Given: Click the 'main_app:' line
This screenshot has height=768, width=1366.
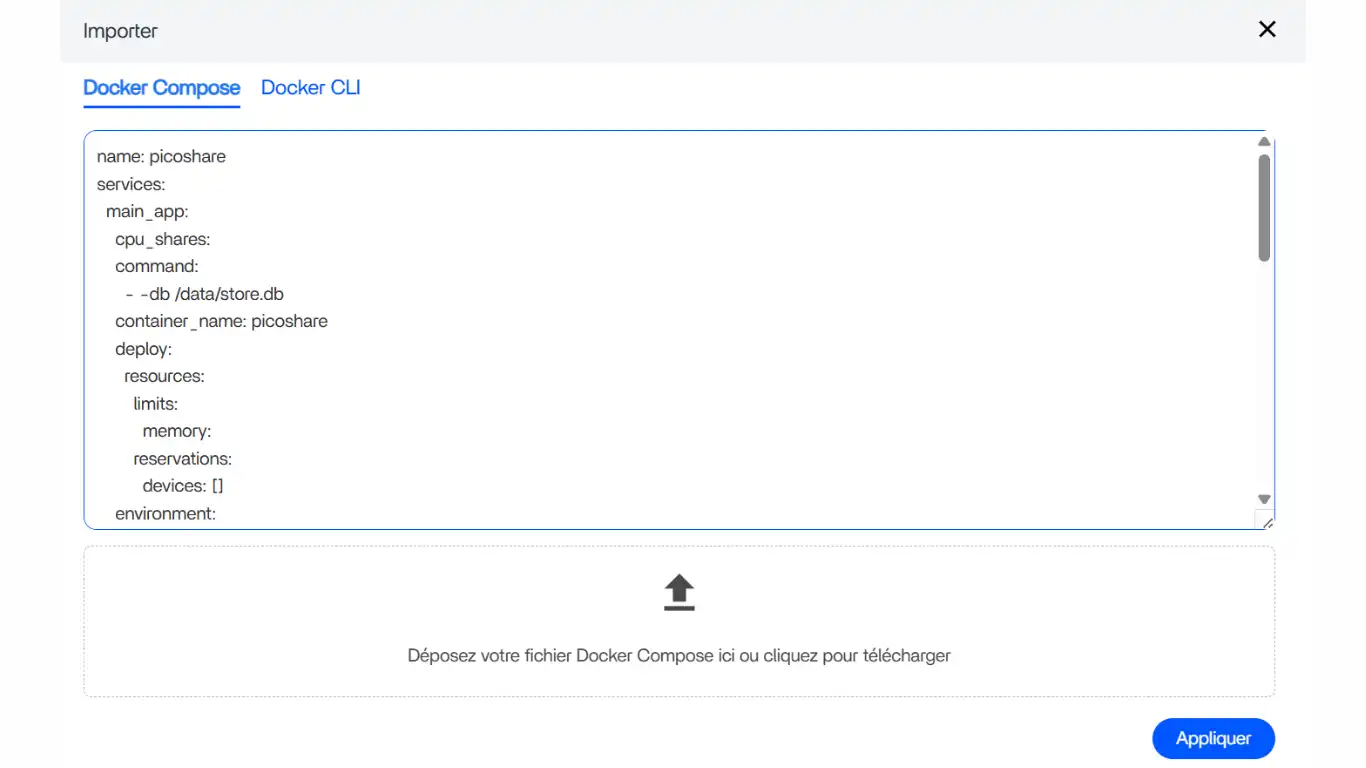Looking at the screenshot, I should click(x=147, y=211).
